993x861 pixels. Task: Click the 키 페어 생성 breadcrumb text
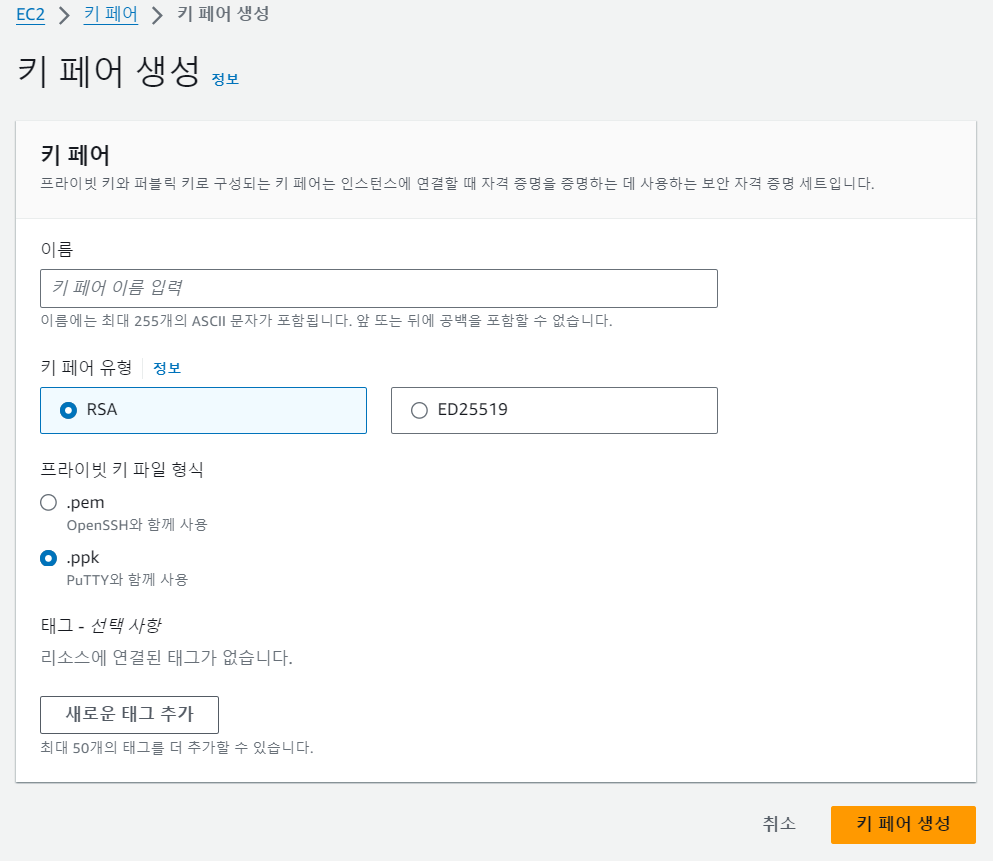point(223,14)
